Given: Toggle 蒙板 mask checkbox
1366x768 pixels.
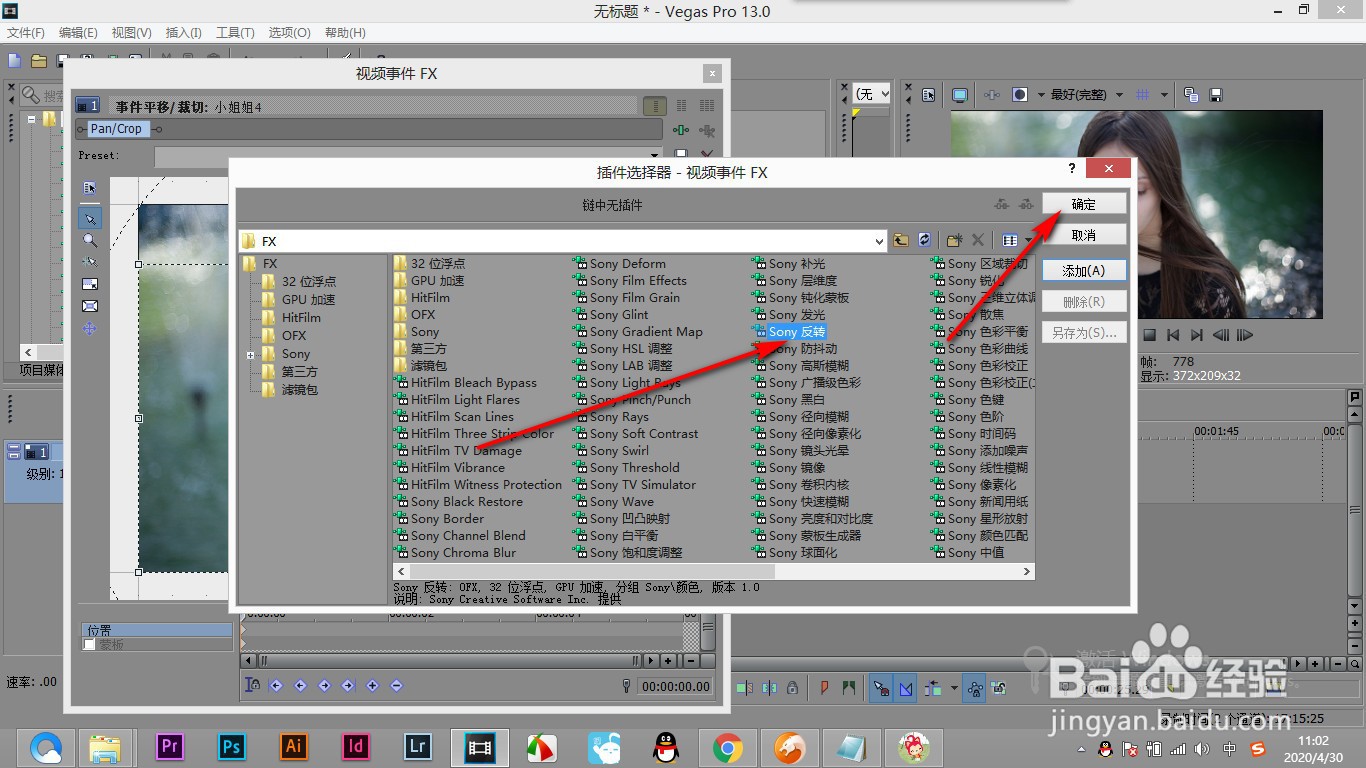Looking at the screenshot, I should tap(89, 645).
